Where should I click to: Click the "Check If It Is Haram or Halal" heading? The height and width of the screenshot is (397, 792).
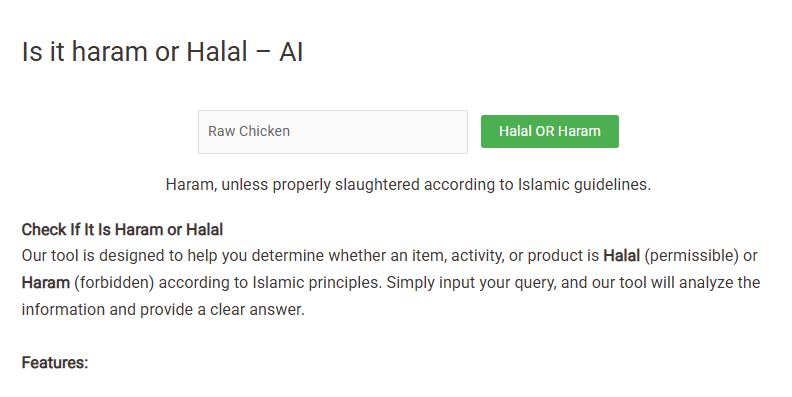pyautogui.click(x=122, y=230)
